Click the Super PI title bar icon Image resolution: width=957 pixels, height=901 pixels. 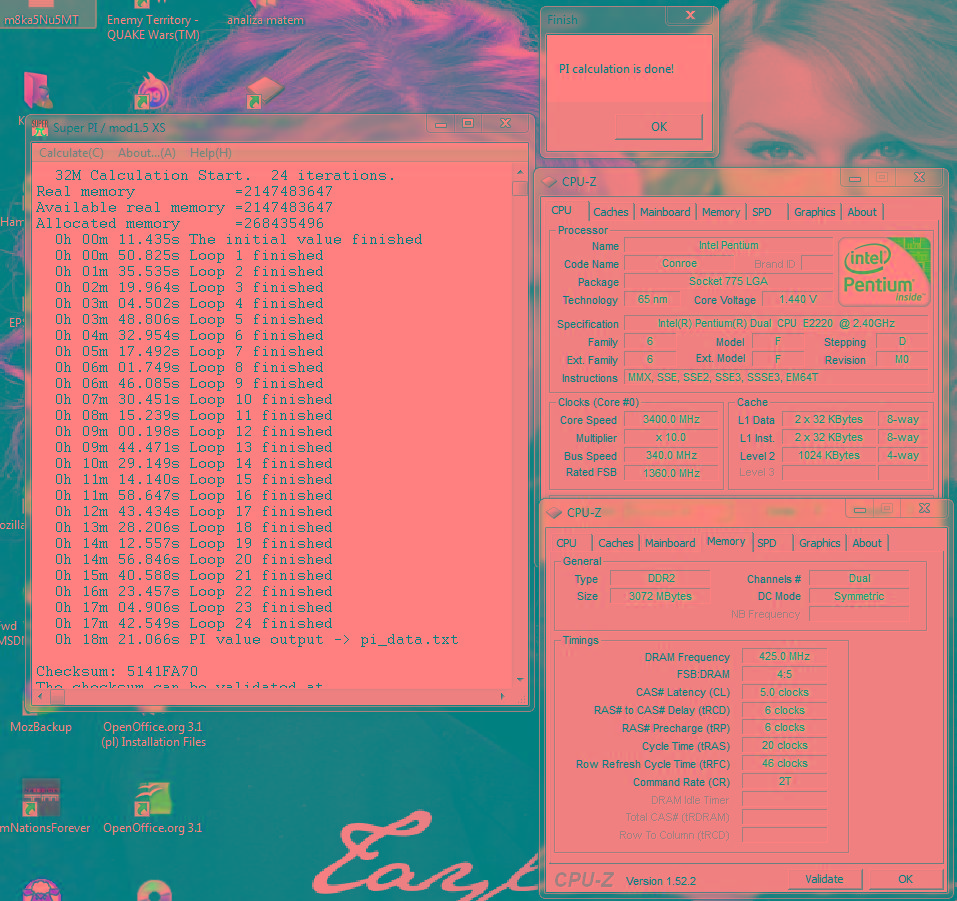pos(40,128)
